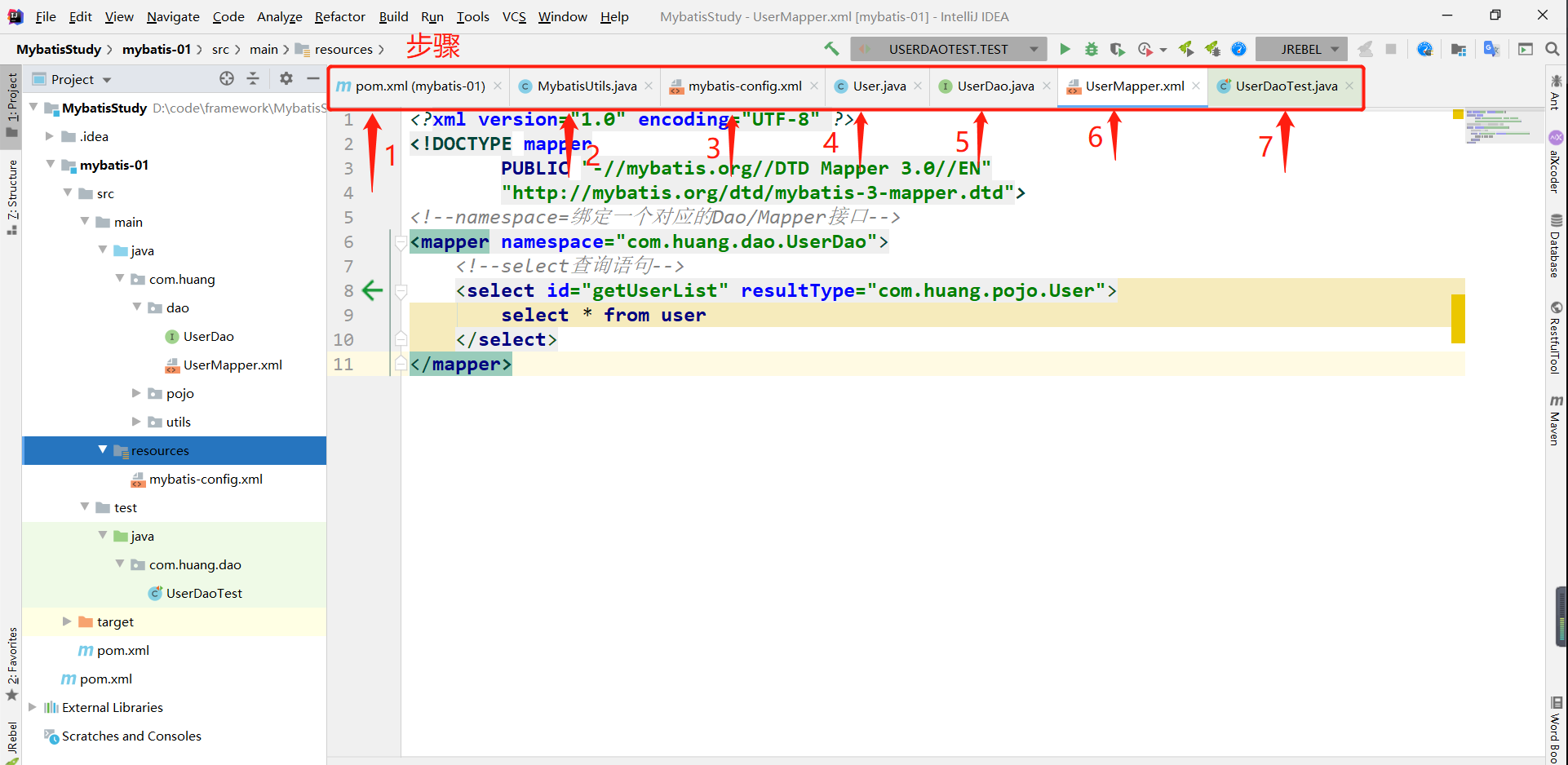This screenshot has width=1568, height=765.
Task: Open the run configuration dropdown USERDAOTEST.TEST
Action: [x=947, y=49]
